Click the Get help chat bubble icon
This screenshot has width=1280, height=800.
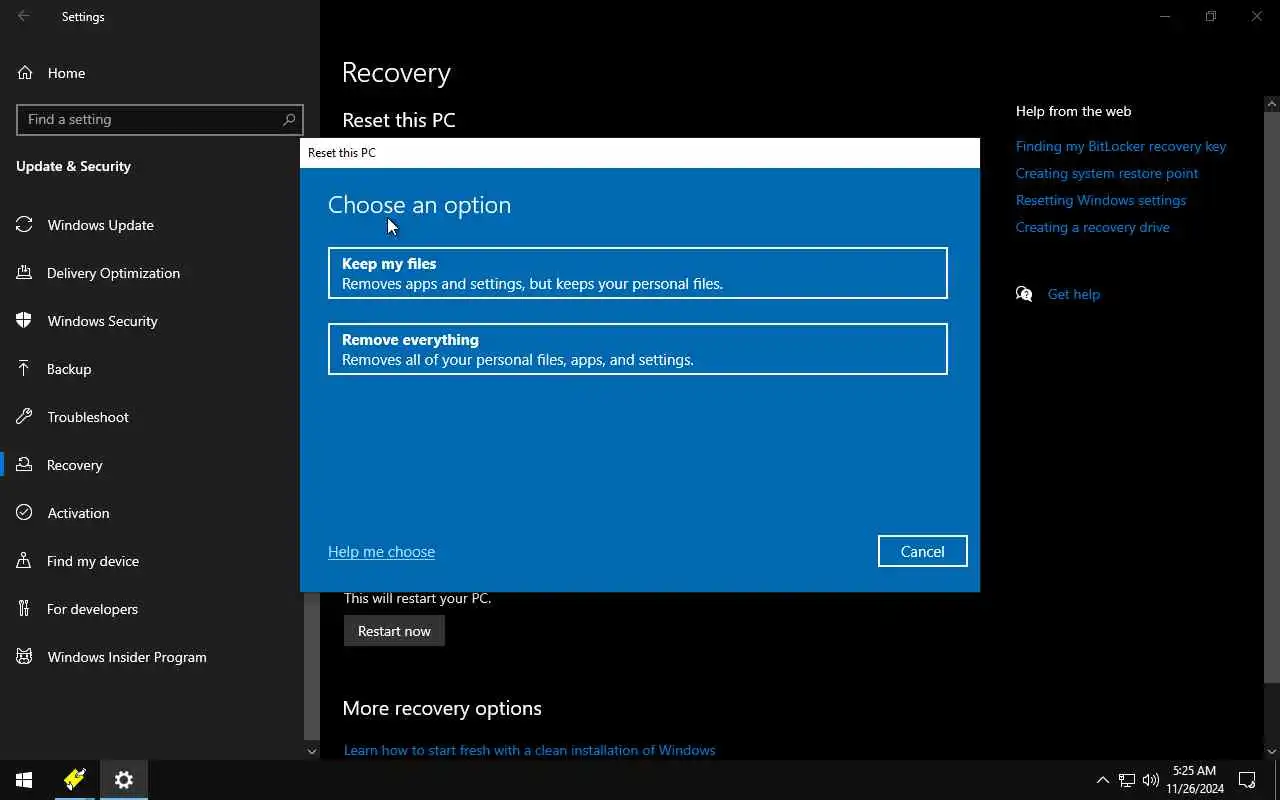(1024, 294)
